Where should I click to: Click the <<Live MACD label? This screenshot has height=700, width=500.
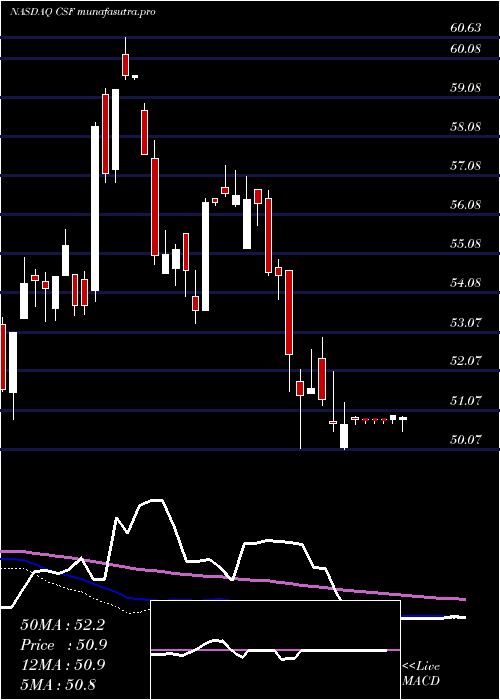point(421,673)
